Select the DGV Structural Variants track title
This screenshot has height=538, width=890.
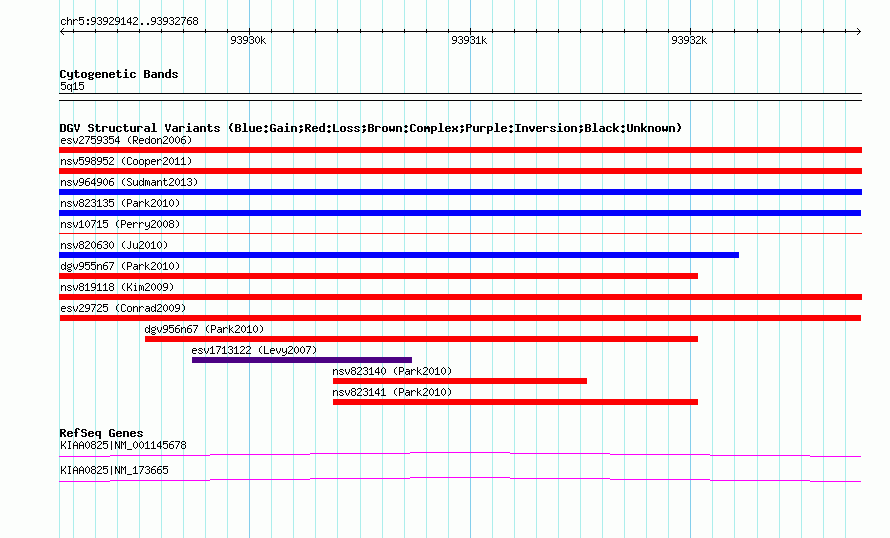coord(371,128)
